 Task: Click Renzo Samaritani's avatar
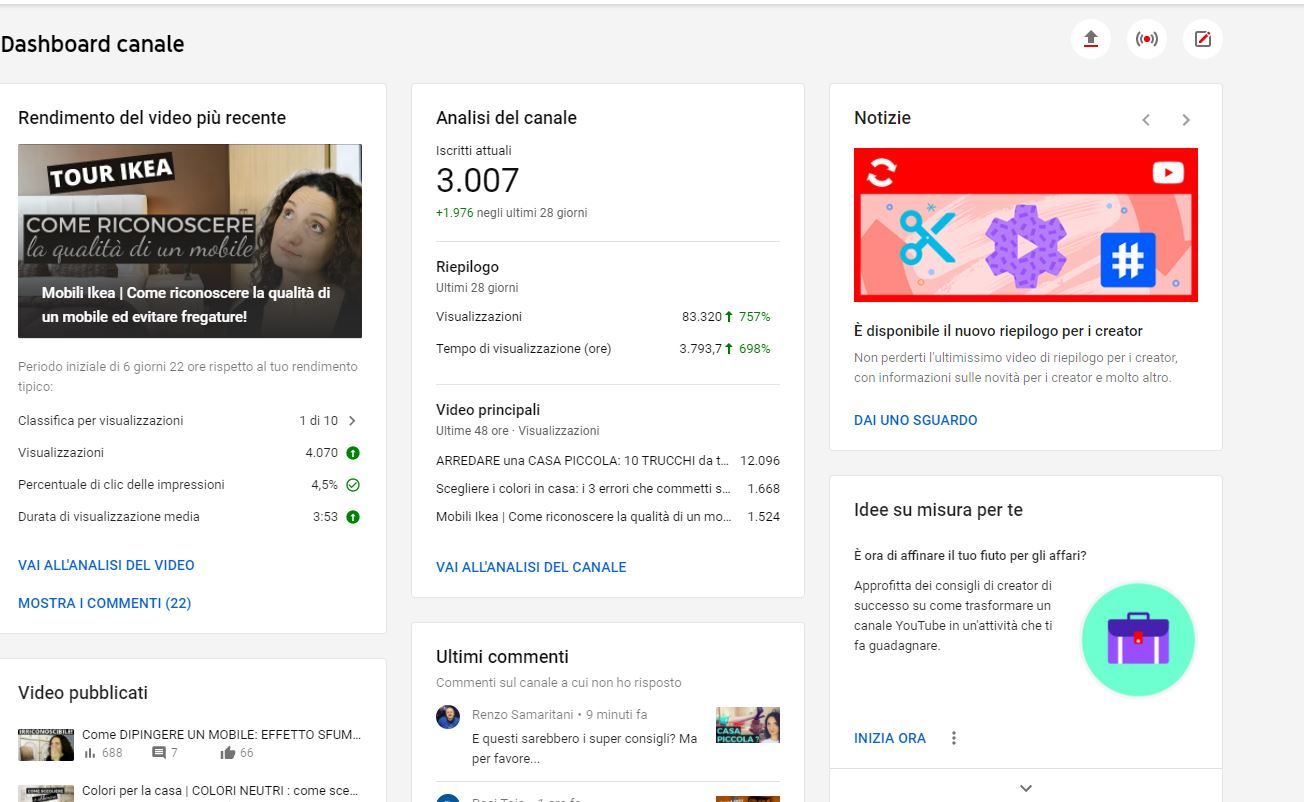tap(448, 716)
